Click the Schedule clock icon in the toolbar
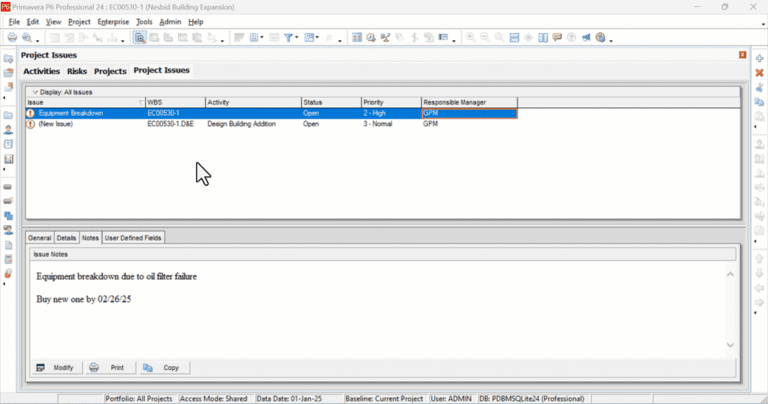 point(371,38)
